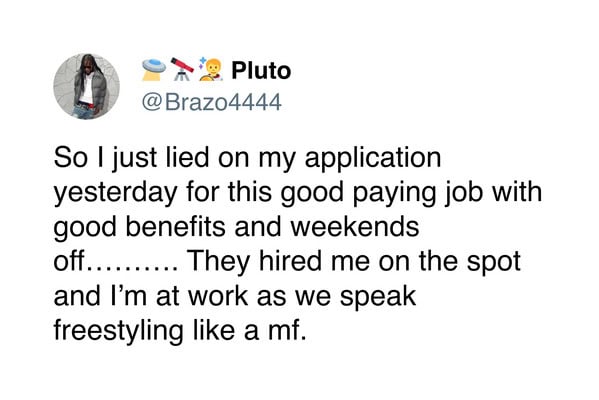Click the red telescope emoji icon

pyautogui.click(x=182, y=69)
